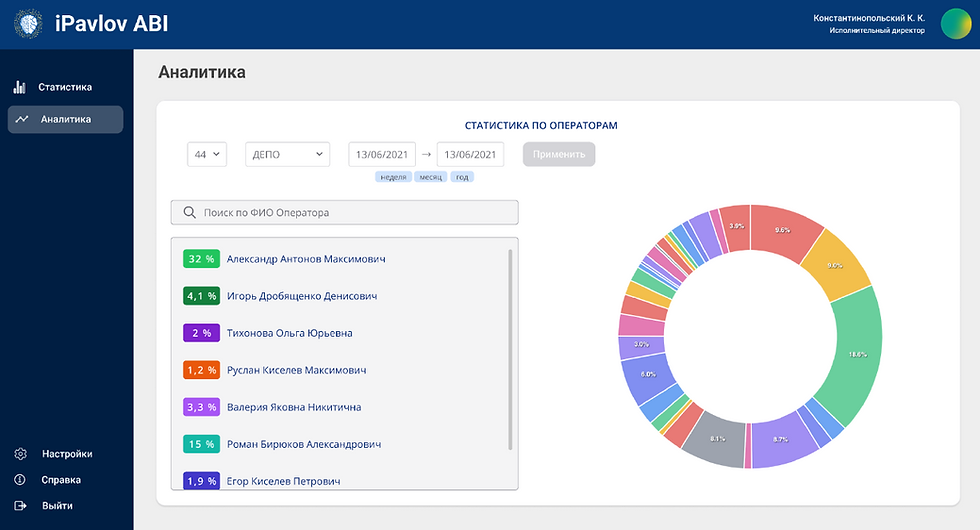Click the Статистика bar chart icon
980x530 pixels.
(20, 87)
